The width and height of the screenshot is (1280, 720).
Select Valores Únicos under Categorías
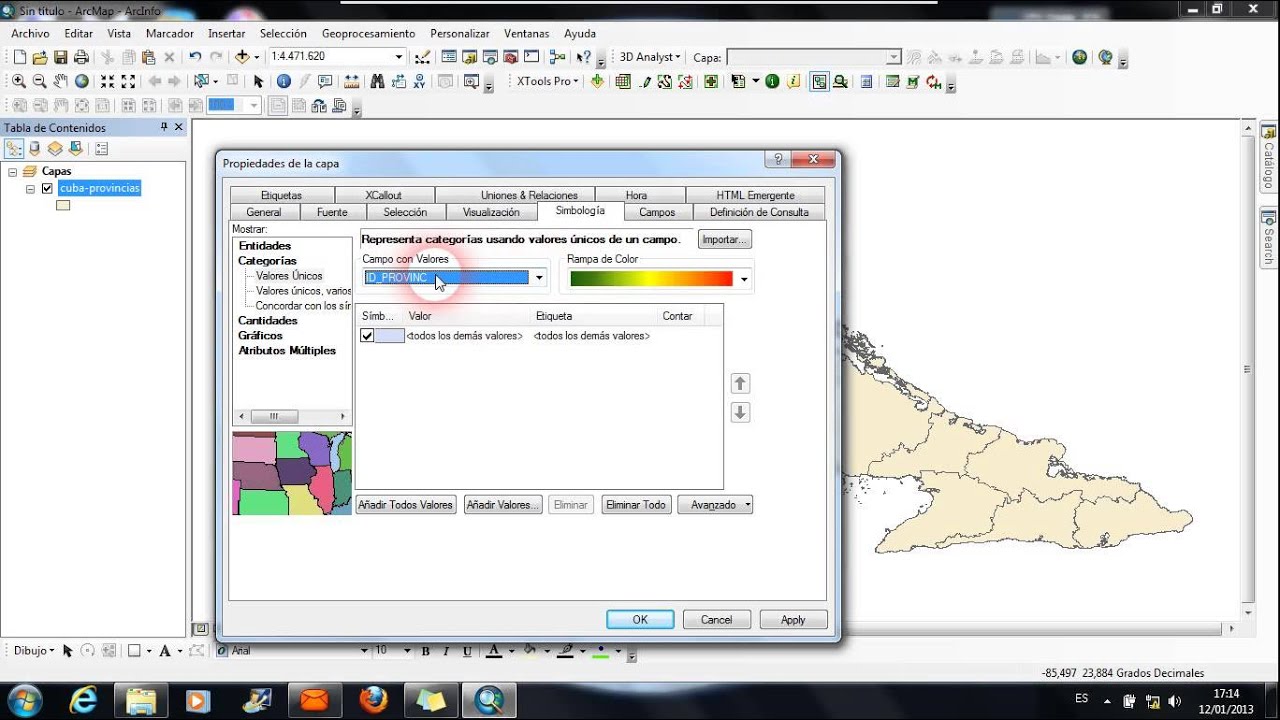pyautogui.click(x=289, y=276)
